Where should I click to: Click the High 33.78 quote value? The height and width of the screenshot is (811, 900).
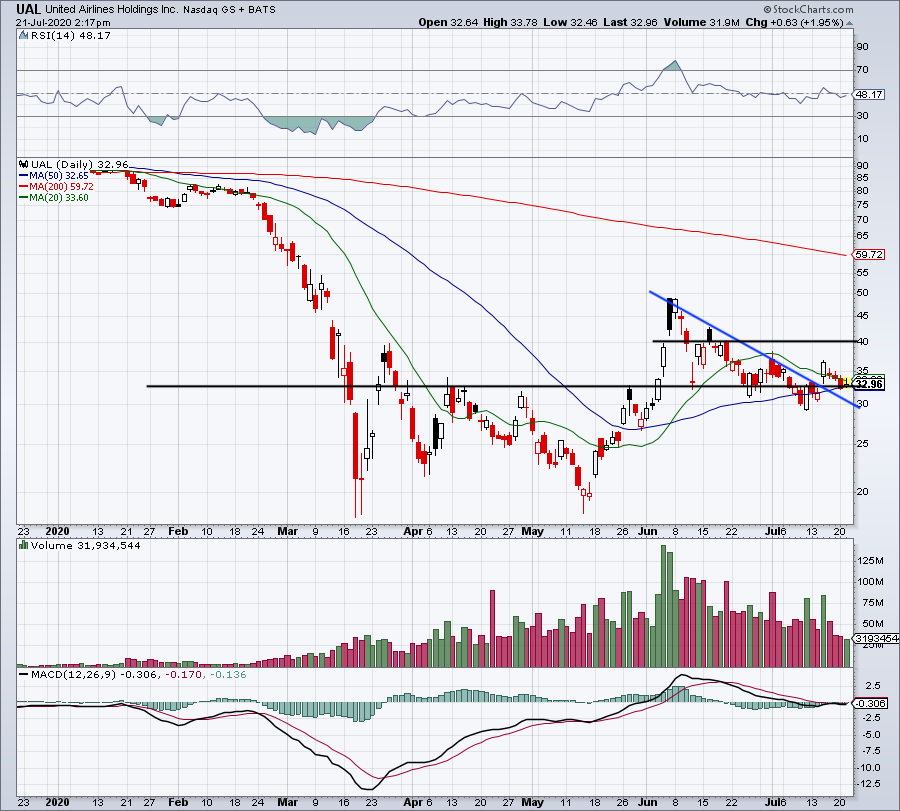pos(510,22)
